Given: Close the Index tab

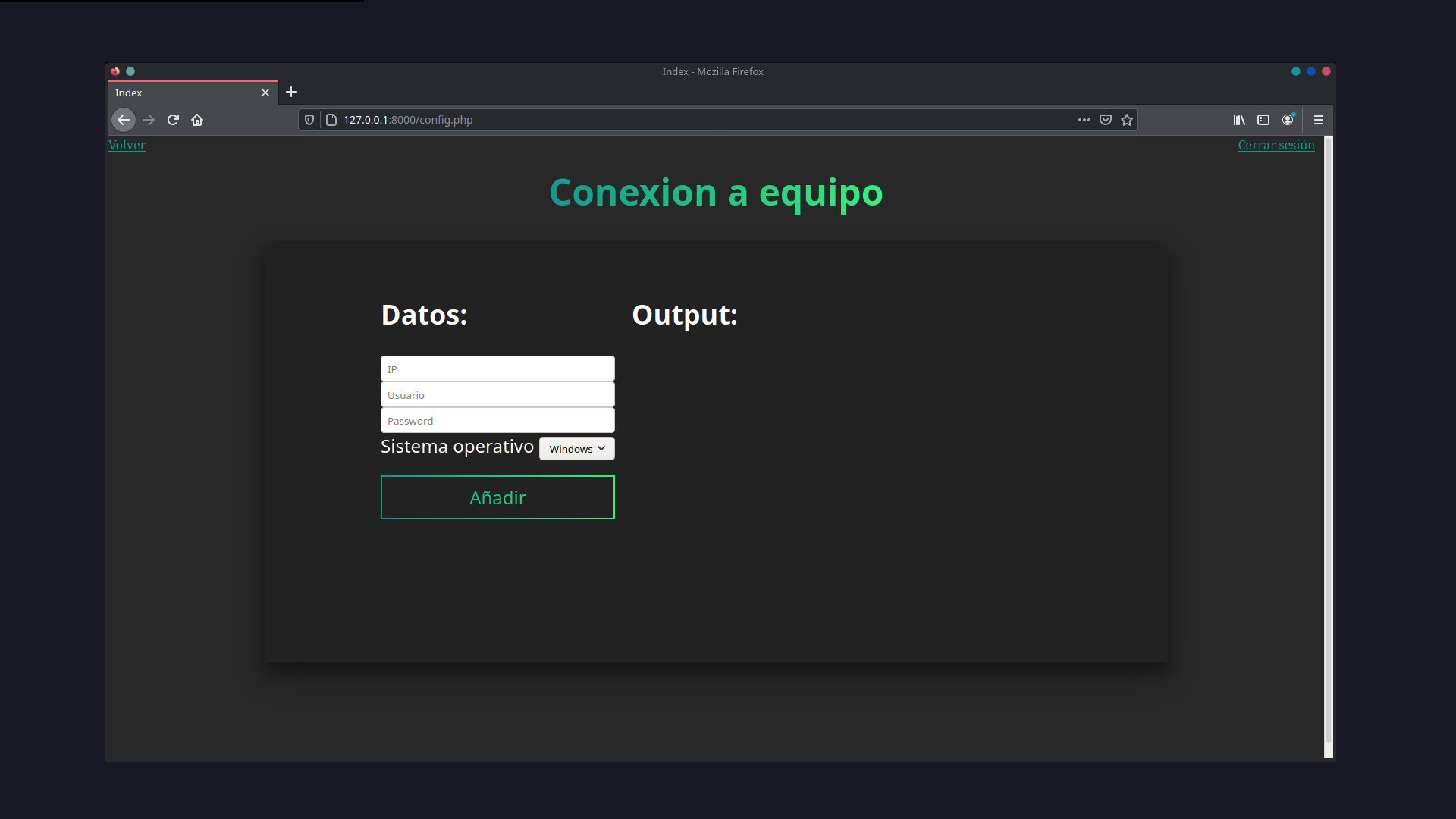Looking at the screenshot, I should pos(265,92).
